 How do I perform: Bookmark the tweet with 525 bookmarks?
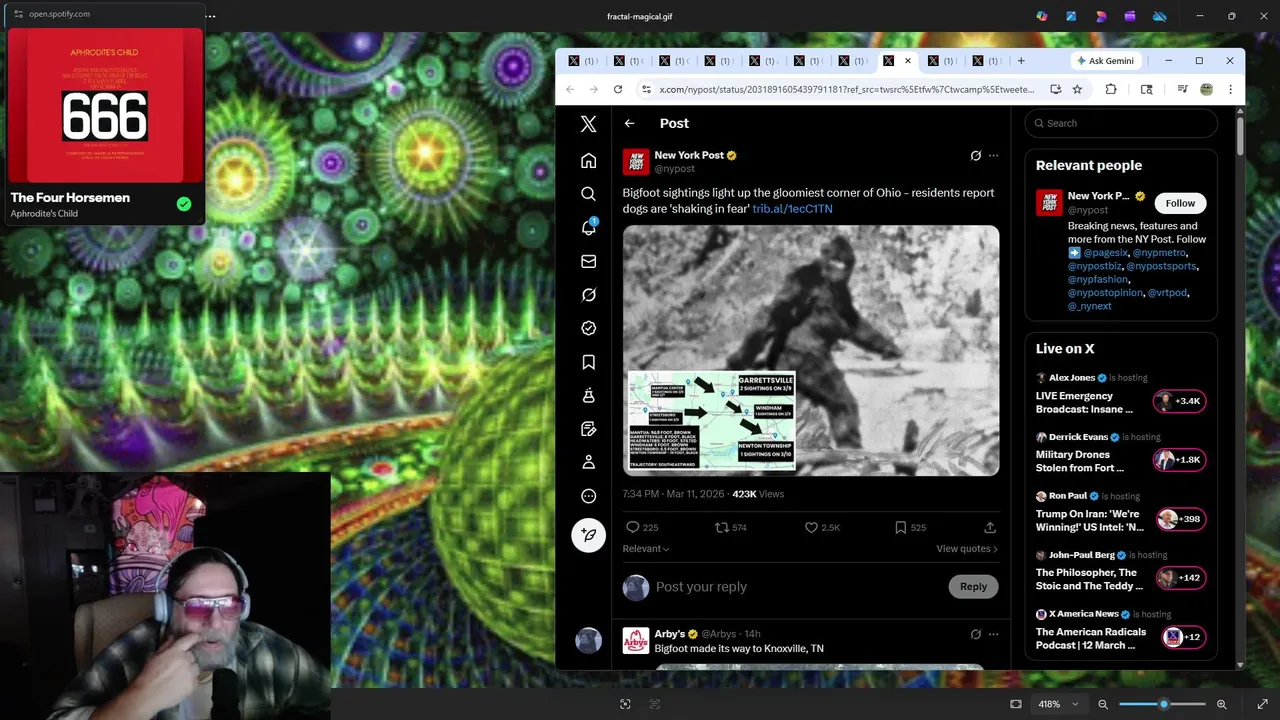click(900, 527)
